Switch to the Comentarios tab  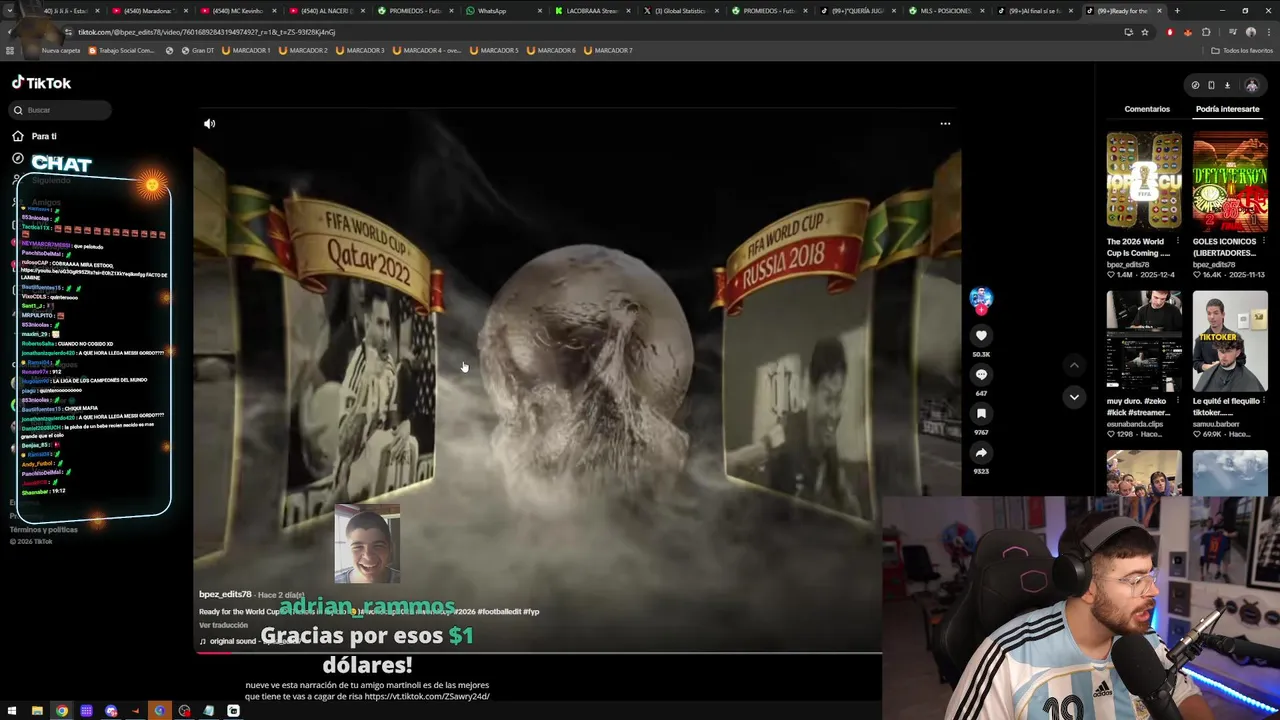click(x=1147, y=109)
